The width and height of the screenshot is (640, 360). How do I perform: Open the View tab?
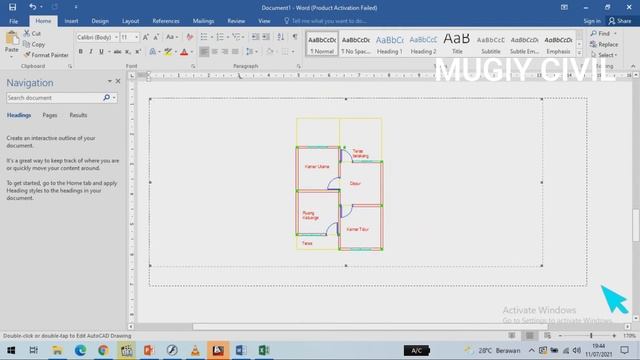tap(264, 21)
